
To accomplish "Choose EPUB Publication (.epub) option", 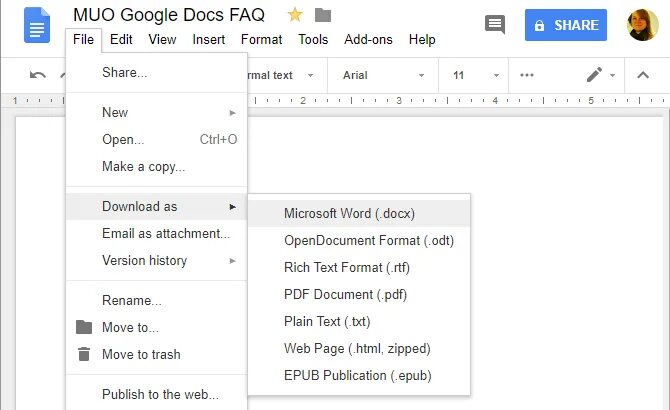I will click(359, 376).
